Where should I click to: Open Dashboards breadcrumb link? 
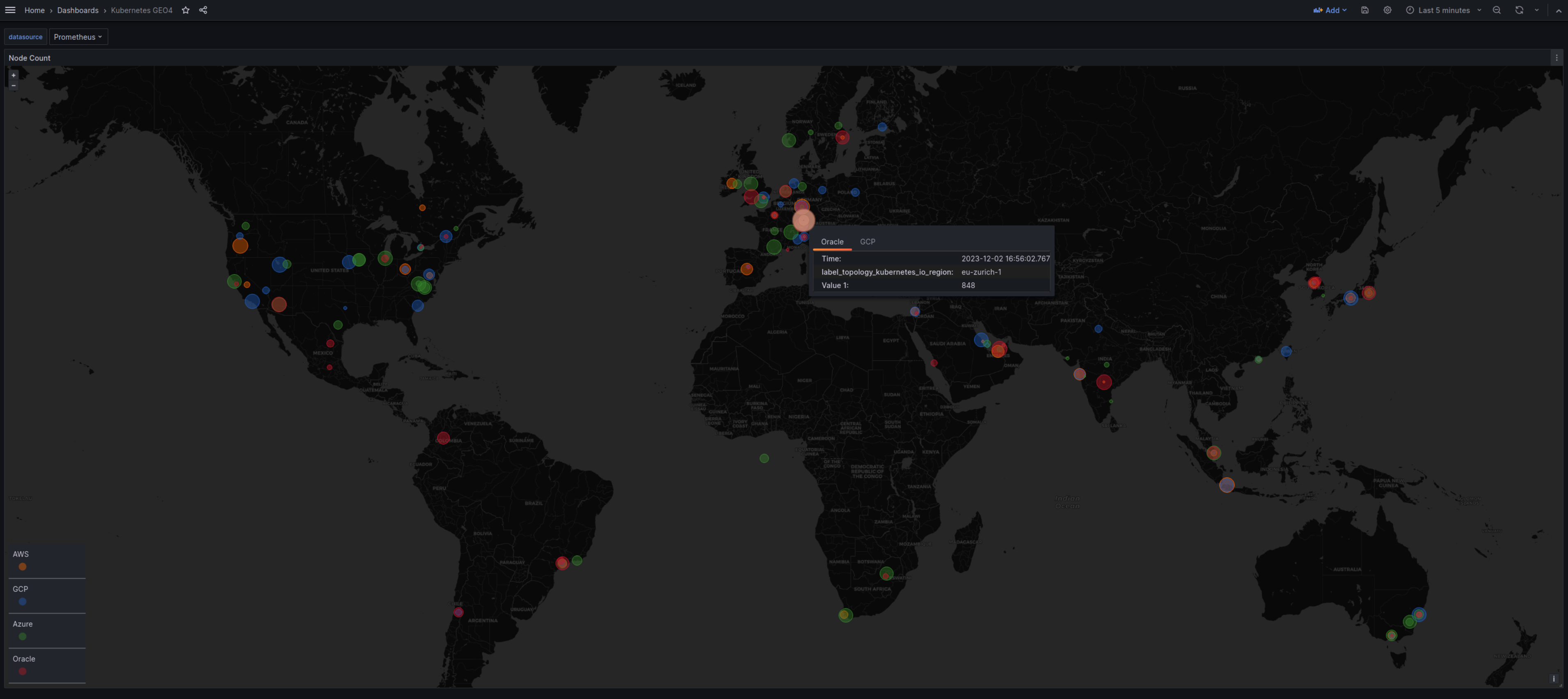coord(77,10)
